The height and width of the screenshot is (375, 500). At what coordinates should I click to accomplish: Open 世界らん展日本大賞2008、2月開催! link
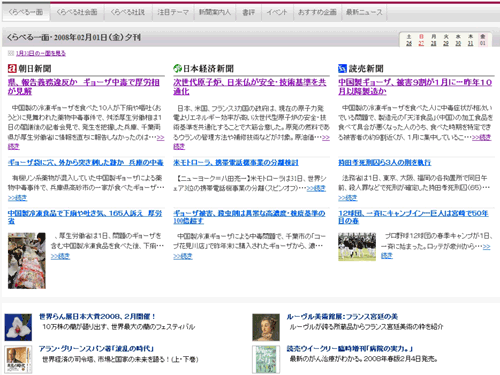pyautogui.click(x=97, y=317)
